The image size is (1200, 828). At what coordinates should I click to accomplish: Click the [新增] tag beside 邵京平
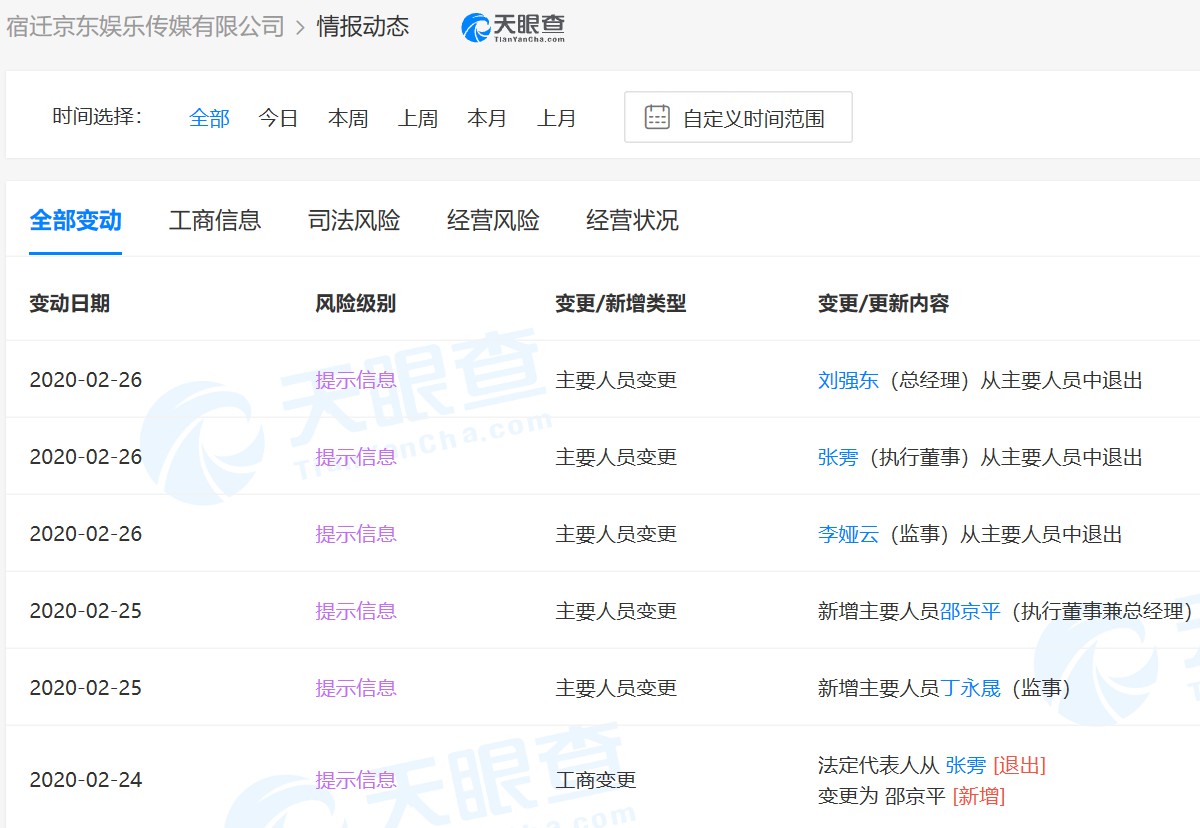978,796
